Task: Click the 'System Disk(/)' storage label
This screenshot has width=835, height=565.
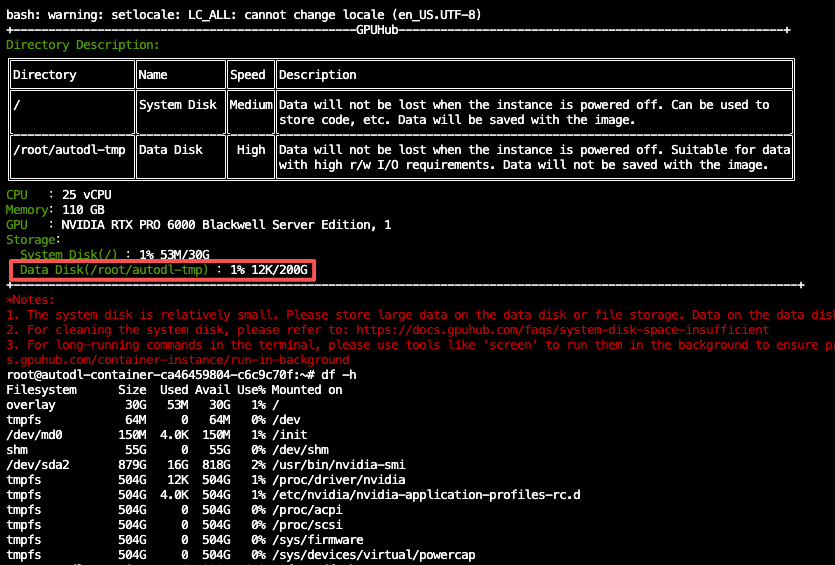Action: click(x=69, y=255)
